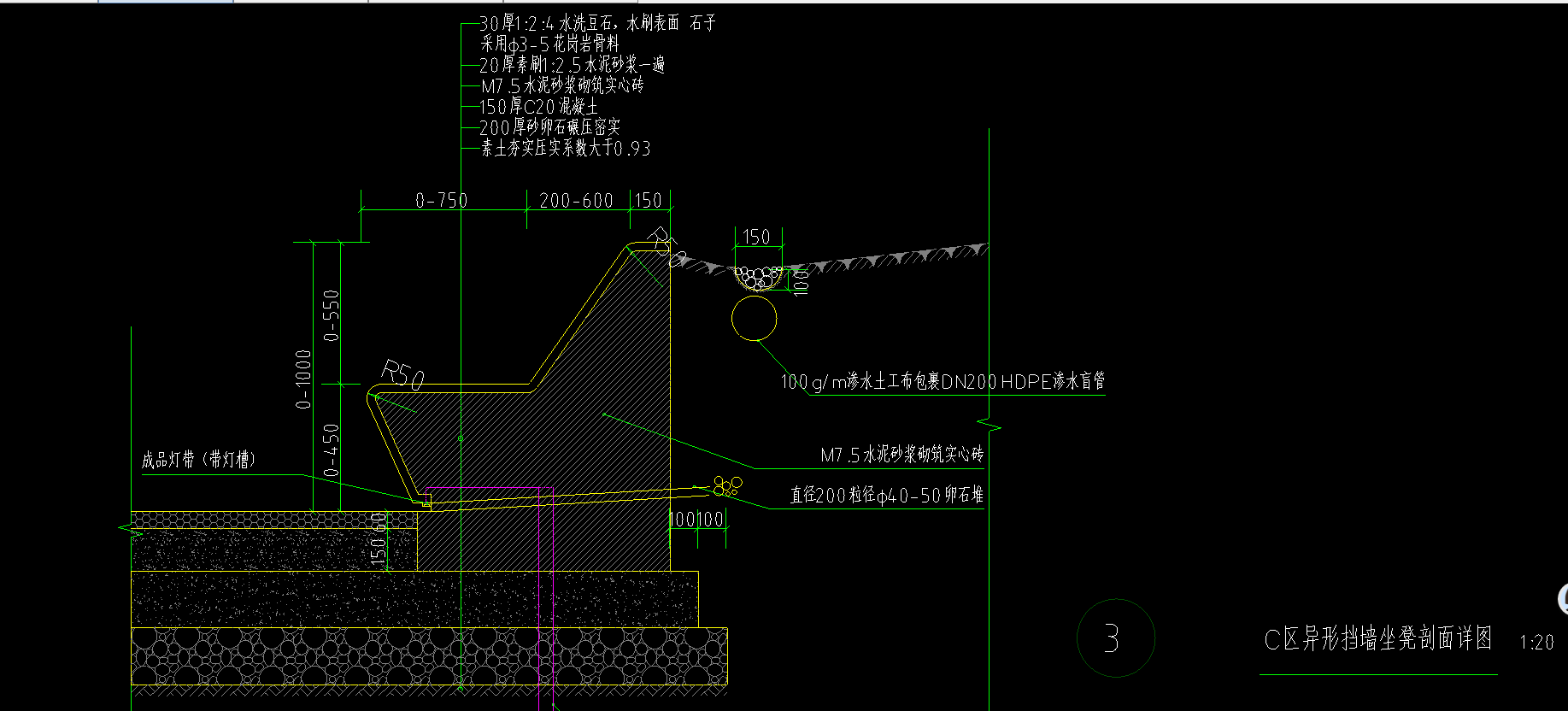The image size is (1568, 711).
Task: Click the 150 dimension above gravel drain
Action: click(756, 237)
